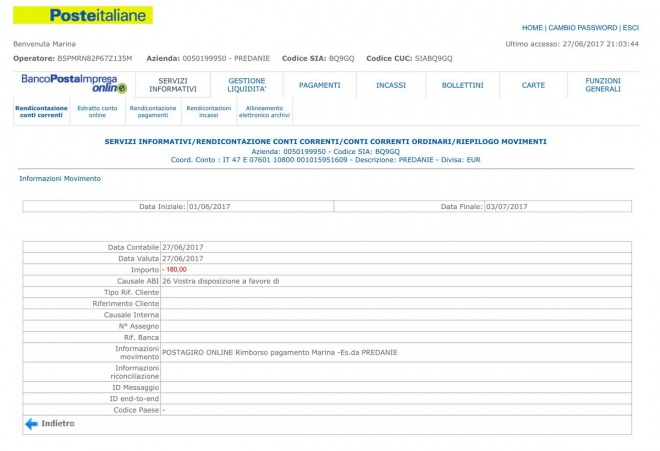This screenshot has width=660, height=451.
Task: Click the Indietro button text
Action: pyautogui.click(x=58, y=424)
